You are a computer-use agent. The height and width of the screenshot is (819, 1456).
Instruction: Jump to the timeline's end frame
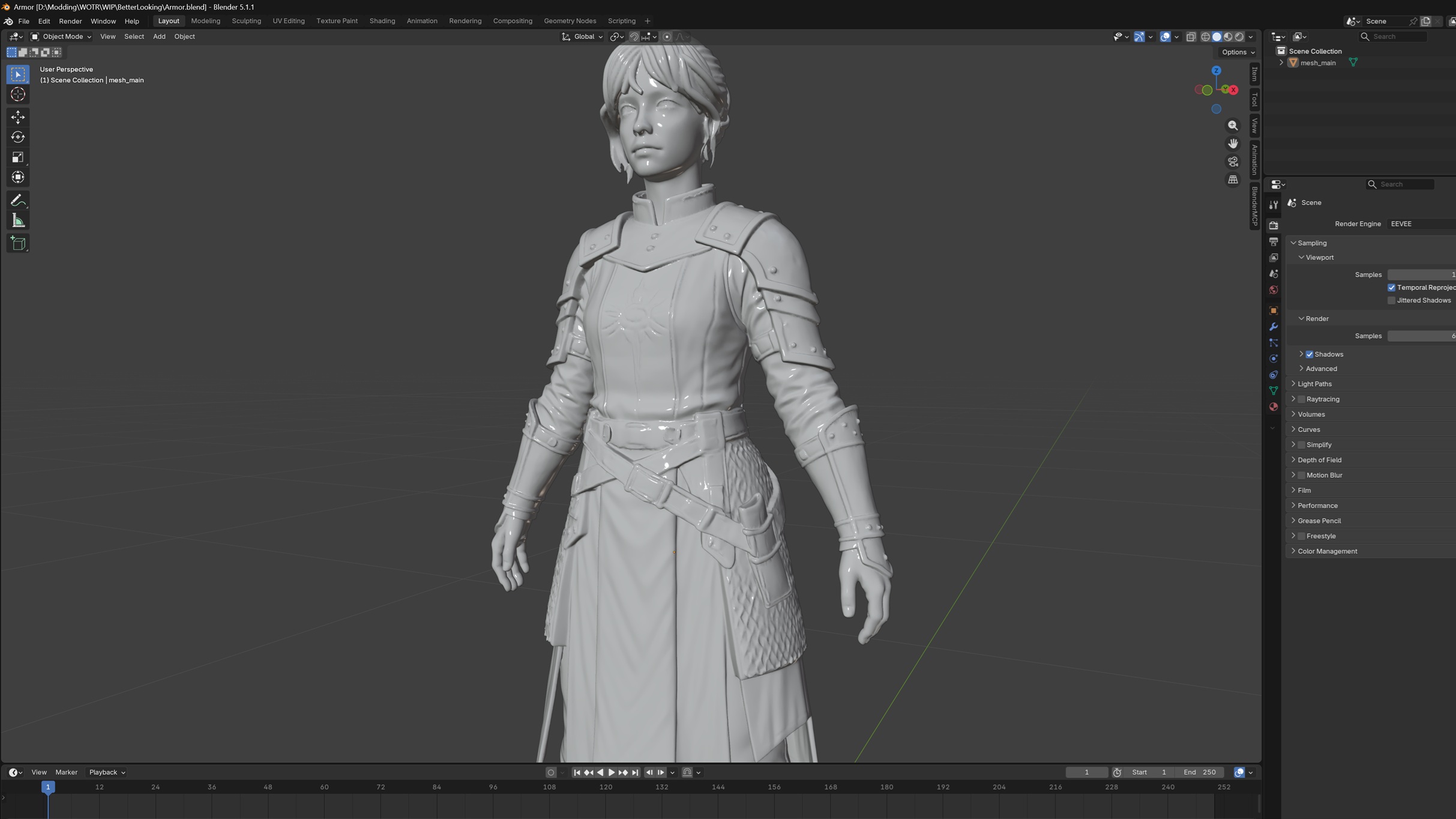[x=635, y=773]
